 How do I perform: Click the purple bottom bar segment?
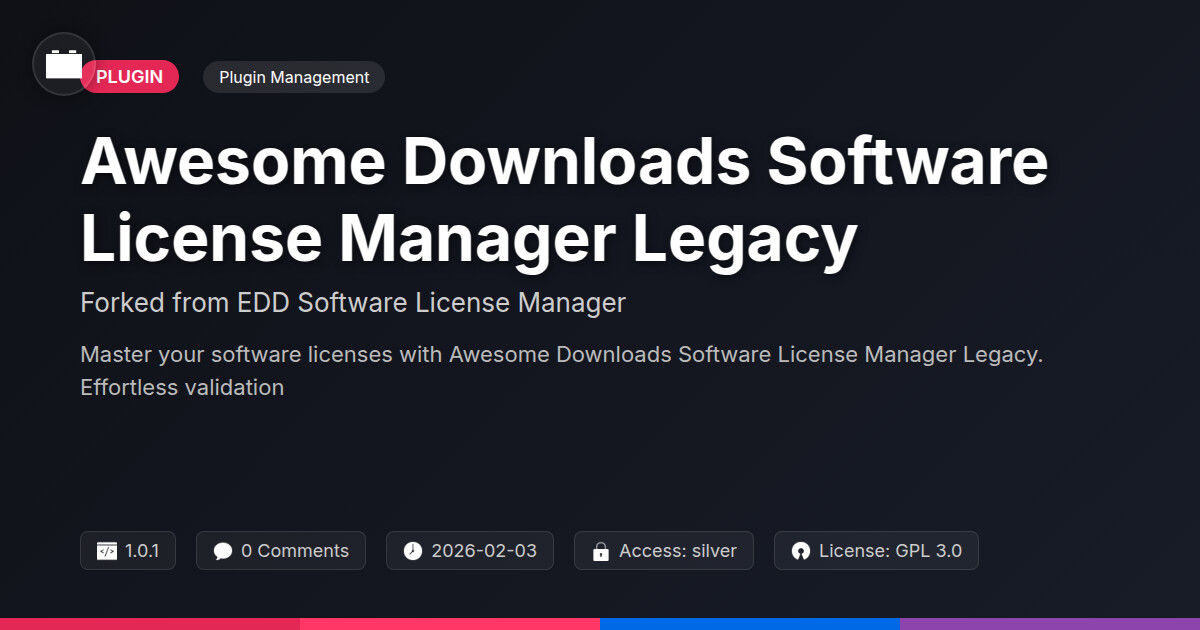coord(1050,623)
